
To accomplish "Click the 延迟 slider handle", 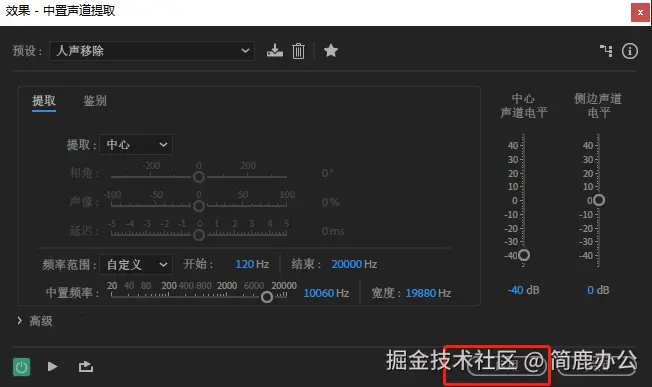I will point(199,235).
